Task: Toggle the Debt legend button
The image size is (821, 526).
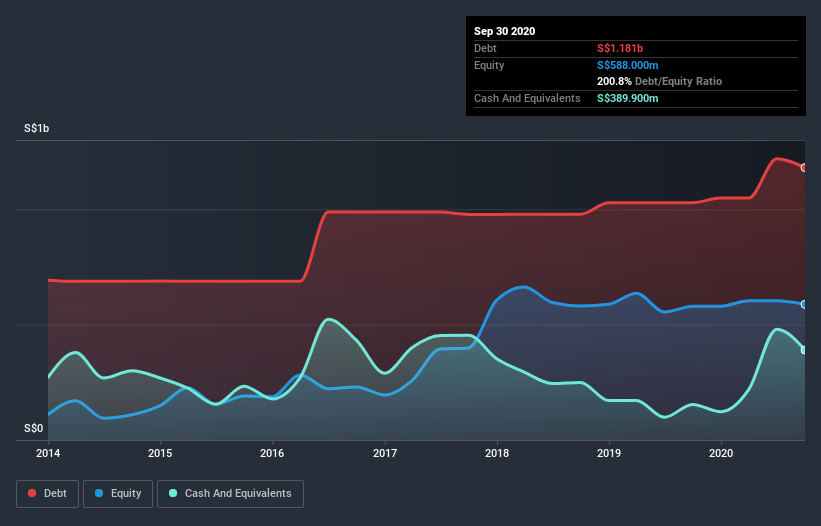Action: 47,494
